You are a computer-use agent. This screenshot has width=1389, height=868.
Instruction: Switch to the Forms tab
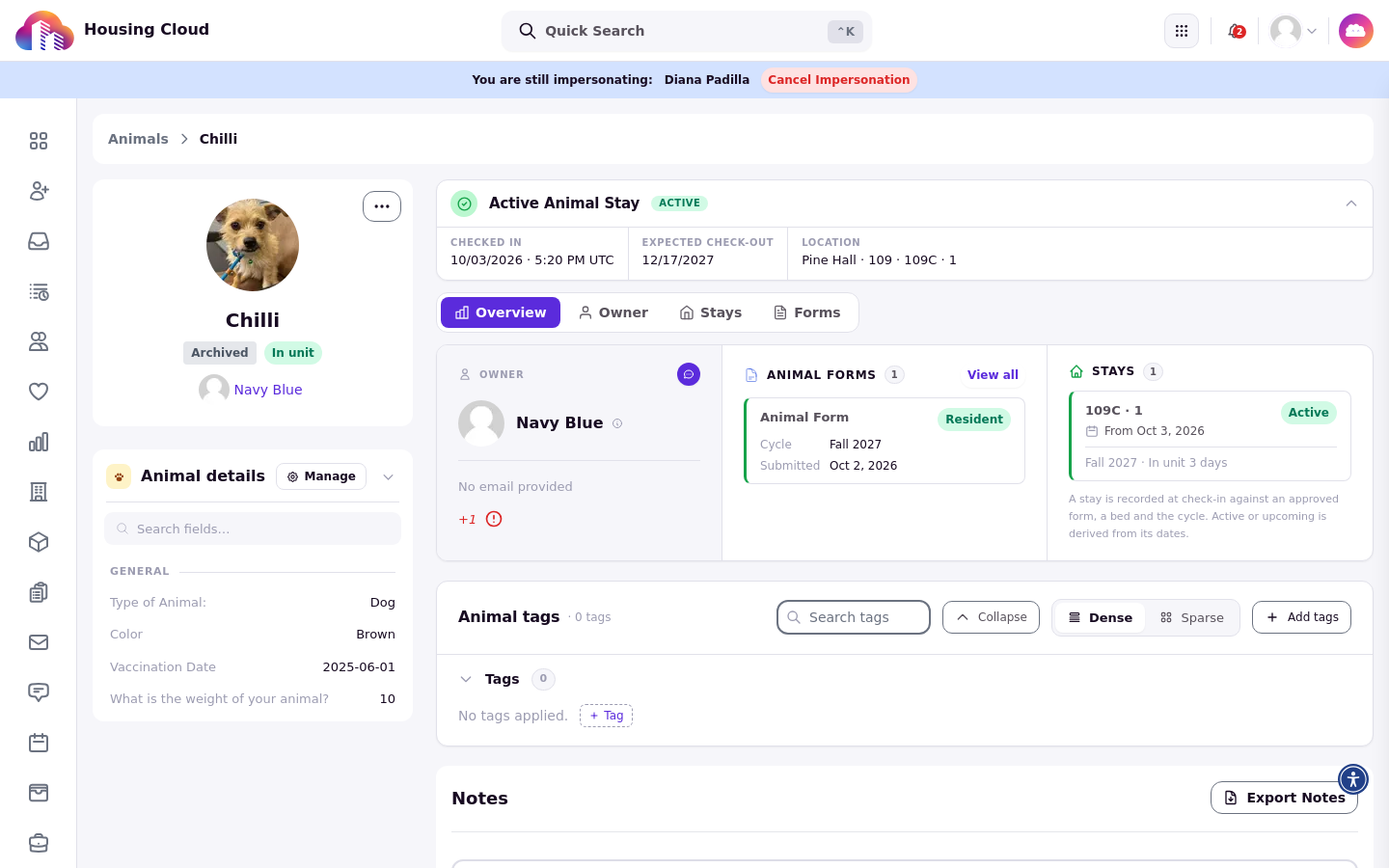[807, 312]
